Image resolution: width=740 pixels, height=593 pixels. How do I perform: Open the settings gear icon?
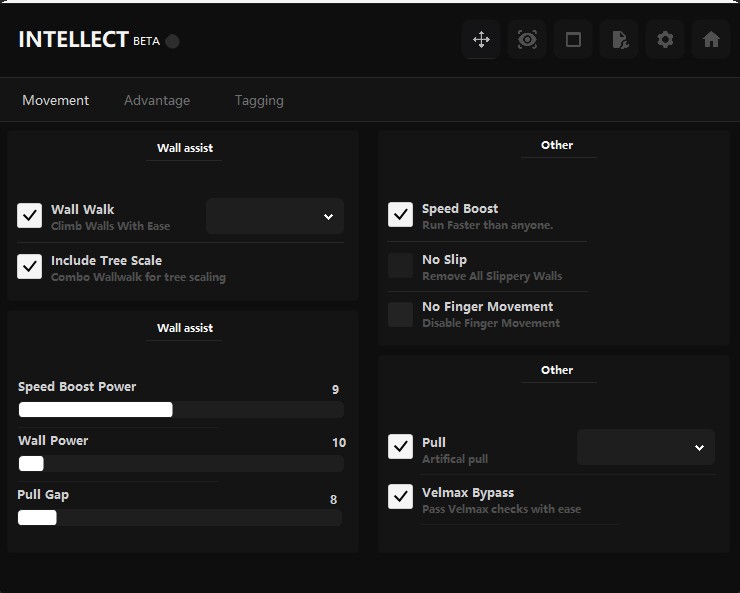[665, 40]
